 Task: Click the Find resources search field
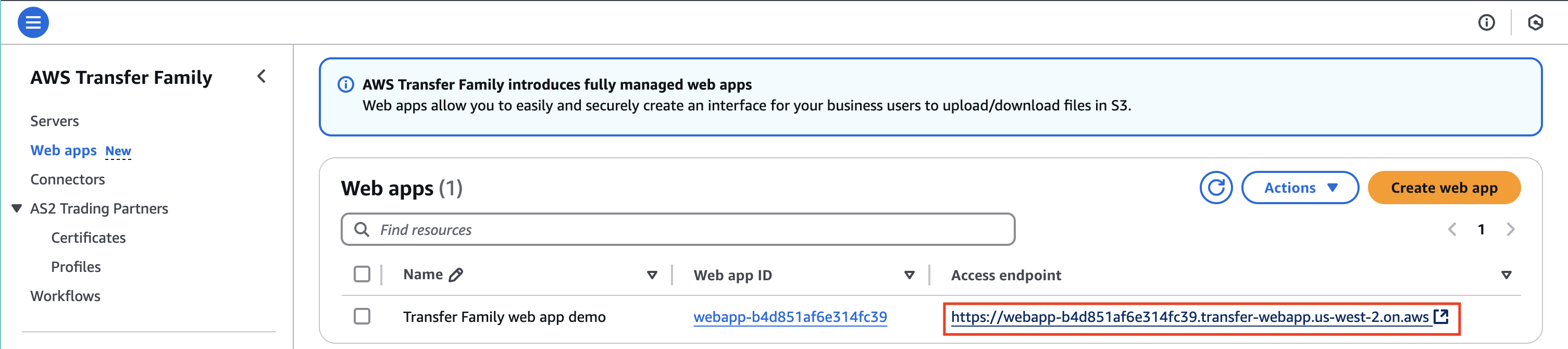pyautogui.click(x=678, y=230)
